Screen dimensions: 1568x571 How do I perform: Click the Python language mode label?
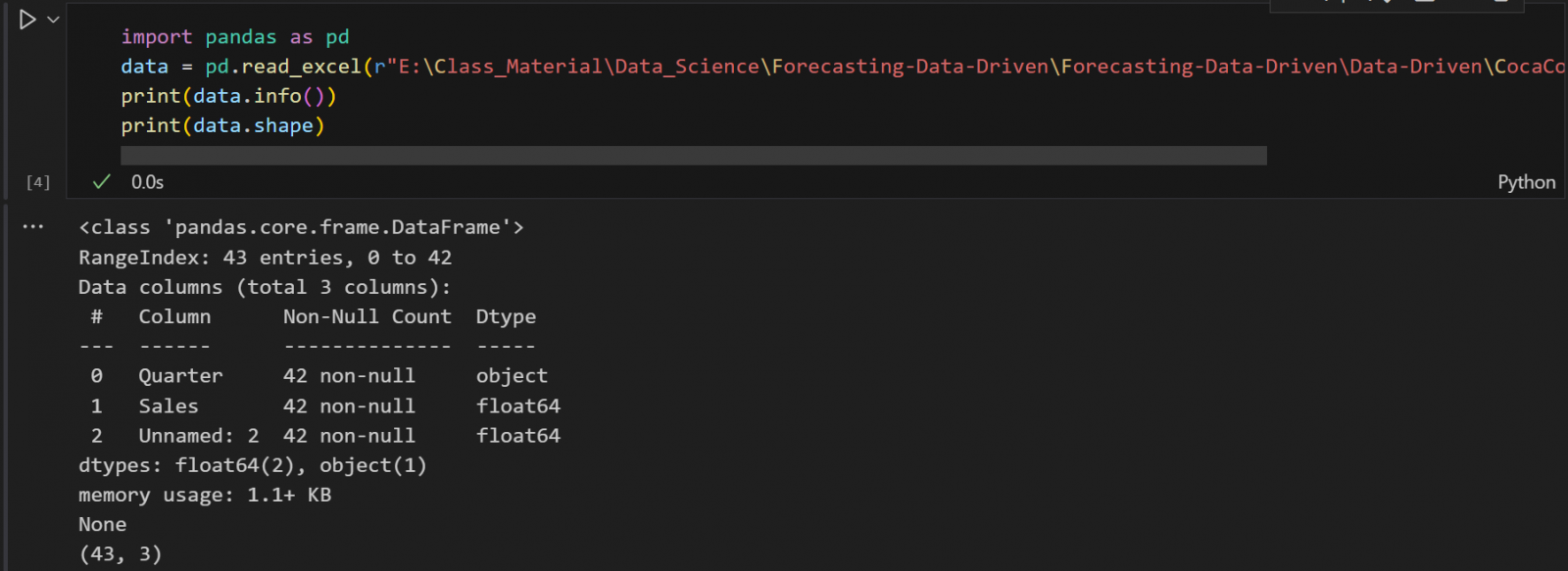[x=1526, y=182]
